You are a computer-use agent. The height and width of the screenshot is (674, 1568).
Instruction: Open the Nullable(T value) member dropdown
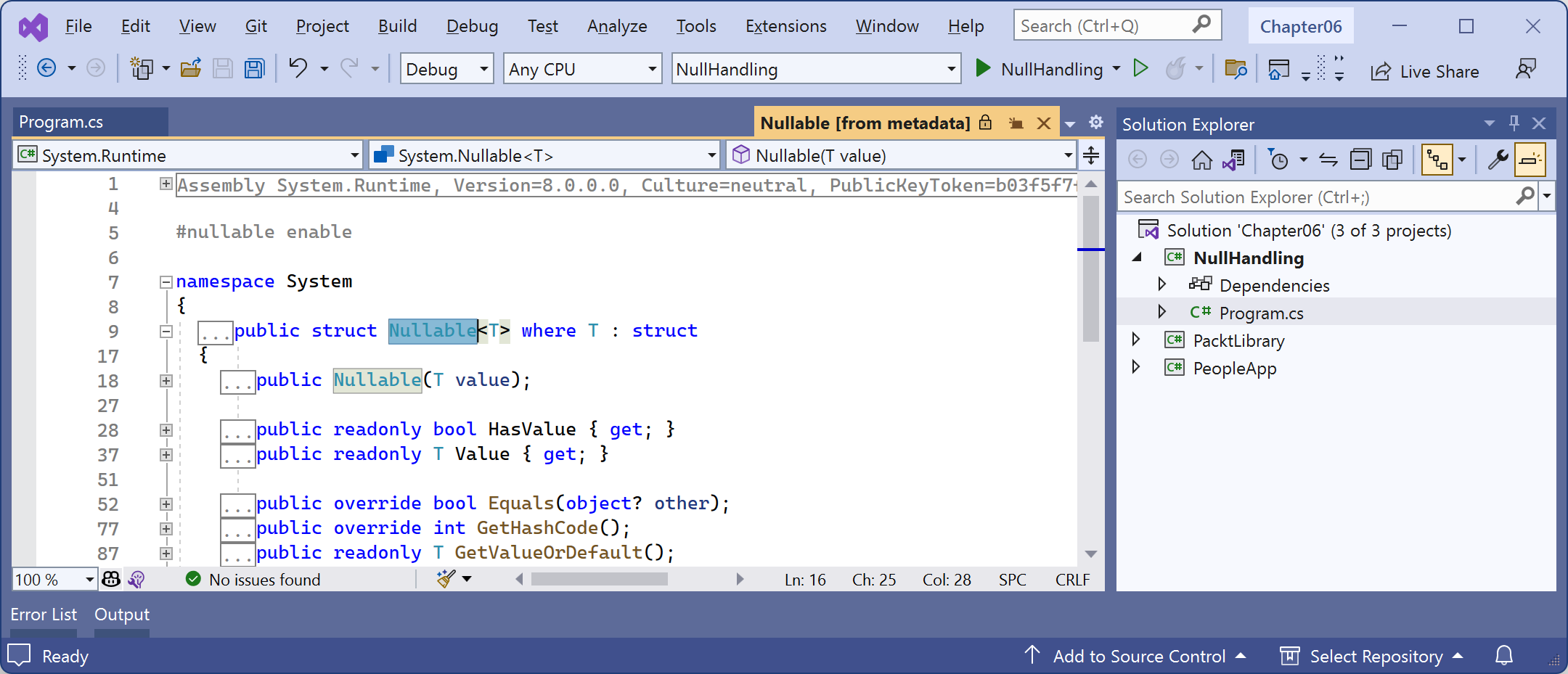(x=901, y=155)
